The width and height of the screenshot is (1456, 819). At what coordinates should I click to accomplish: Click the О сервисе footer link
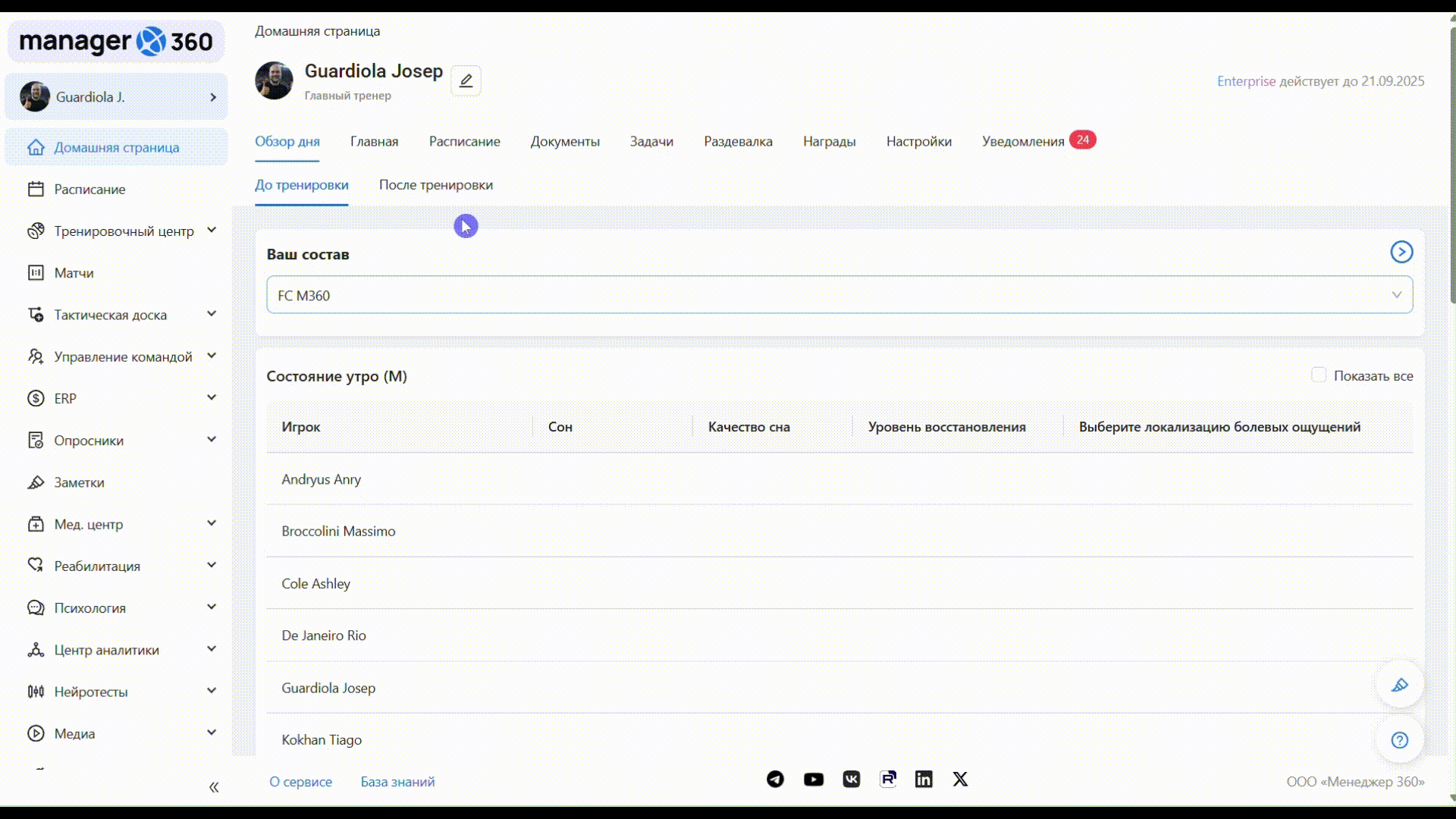(300, 782)
